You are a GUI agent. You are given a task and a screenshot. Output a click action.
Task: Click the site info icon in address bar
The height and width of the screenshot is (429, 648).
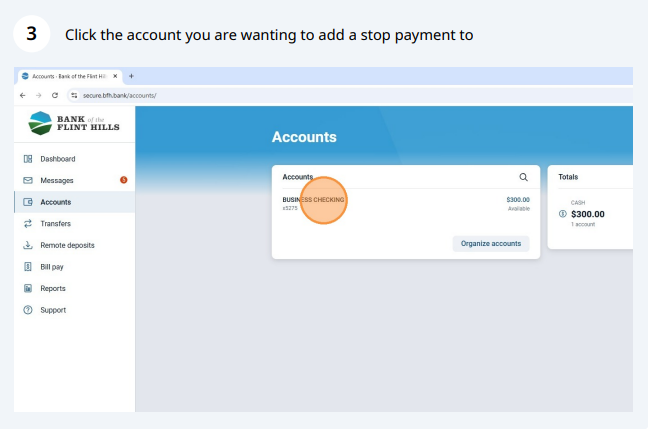click(74, 95)
